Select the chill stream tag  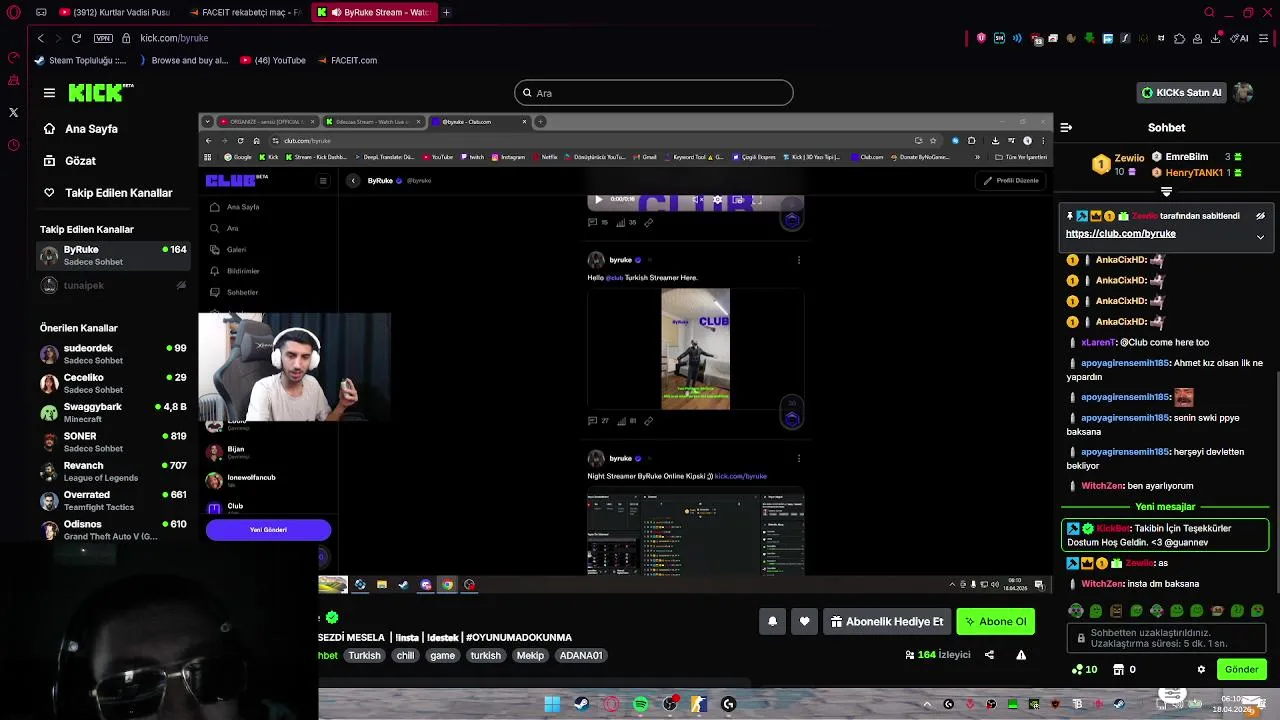pos(405,656)
